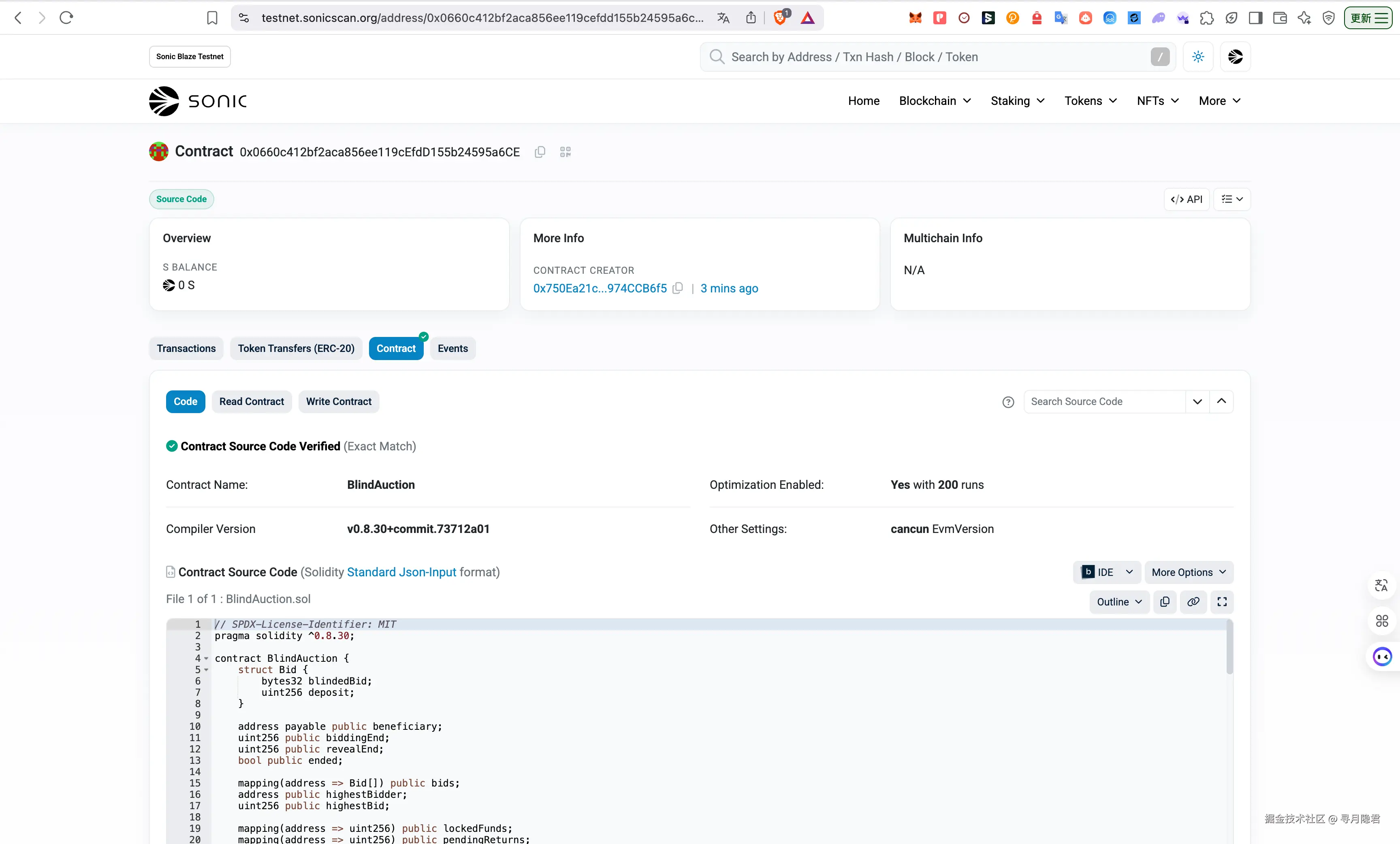Screen dimensions: 1400x844
Task: Copy the source code file contents
Action: pos(1165,601)
